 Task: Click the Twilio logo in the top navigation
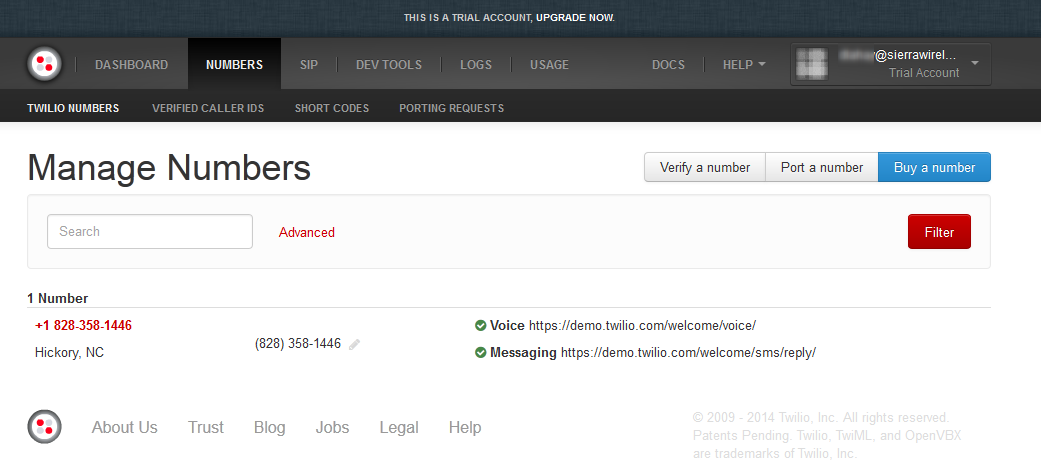pyautogui.click(x=44, y=65)
